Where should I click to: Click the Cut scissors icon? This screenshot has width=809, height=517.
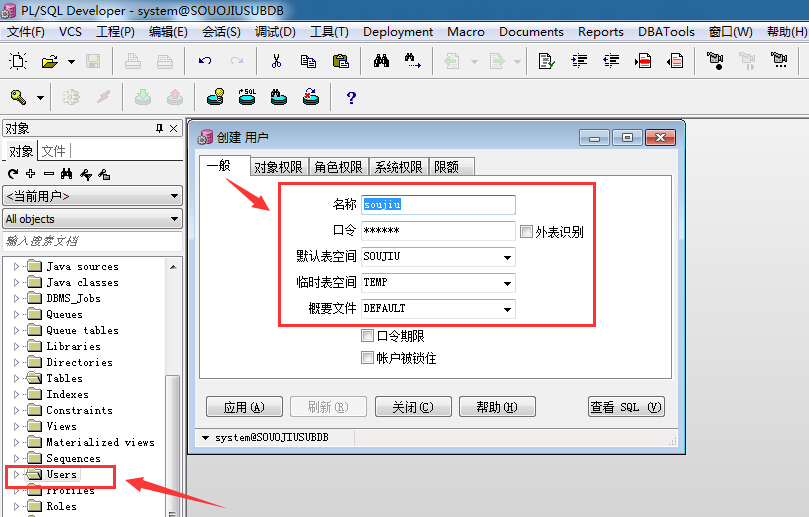[x=277, y=61]
